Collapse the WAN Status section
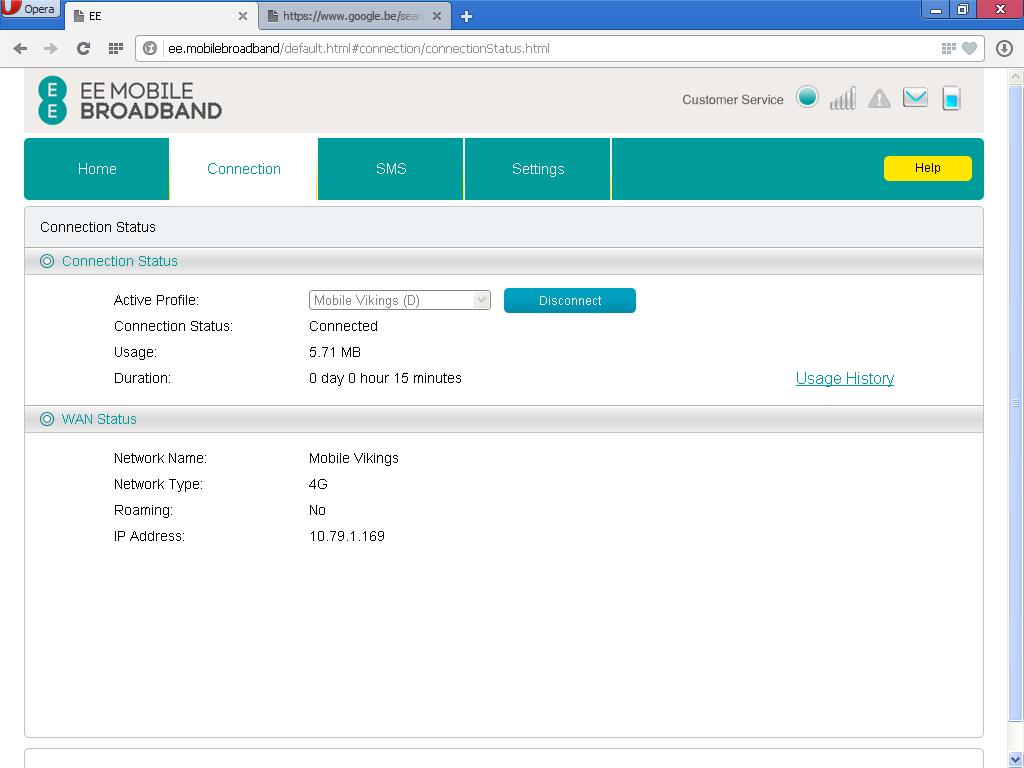The image size is (1024, 768). (47, 419)
